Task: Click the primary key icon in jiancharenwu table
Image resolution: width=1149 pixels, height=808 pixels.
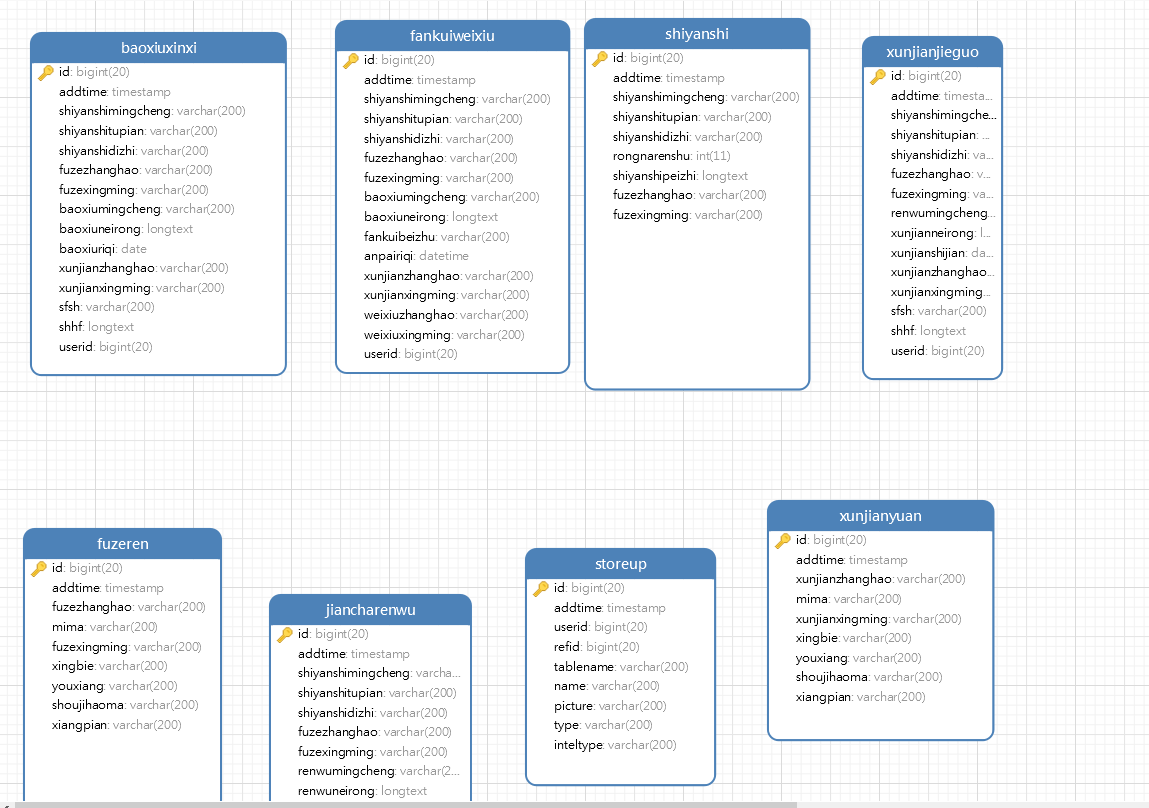Action: (284, 634)
